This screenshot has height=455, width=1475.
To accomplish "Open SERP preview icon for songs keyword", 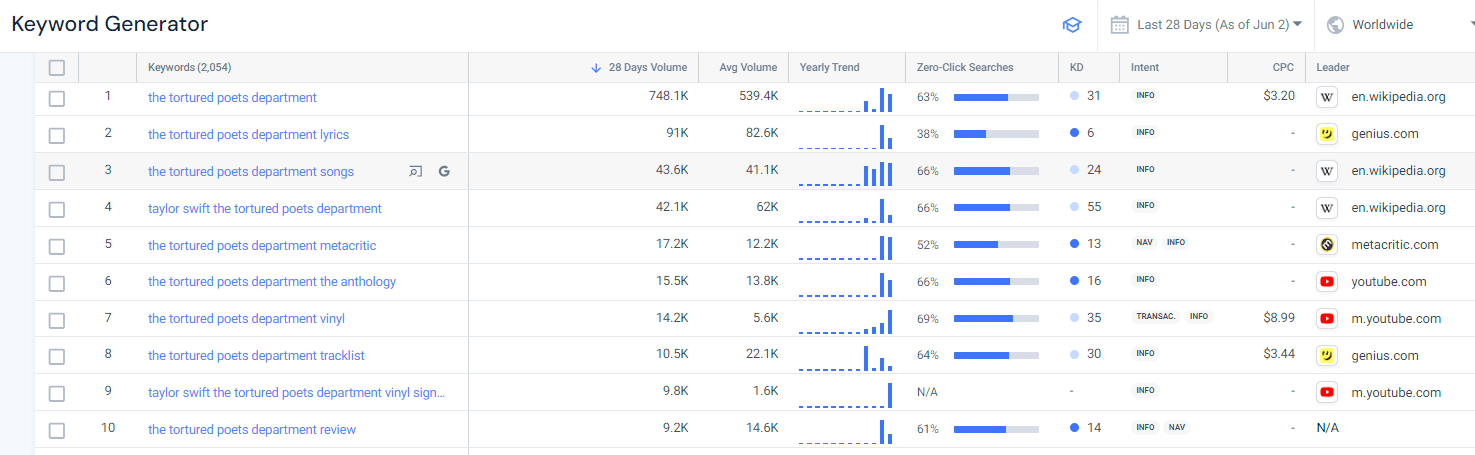I will pyautogui.click(x=415, y=171).
